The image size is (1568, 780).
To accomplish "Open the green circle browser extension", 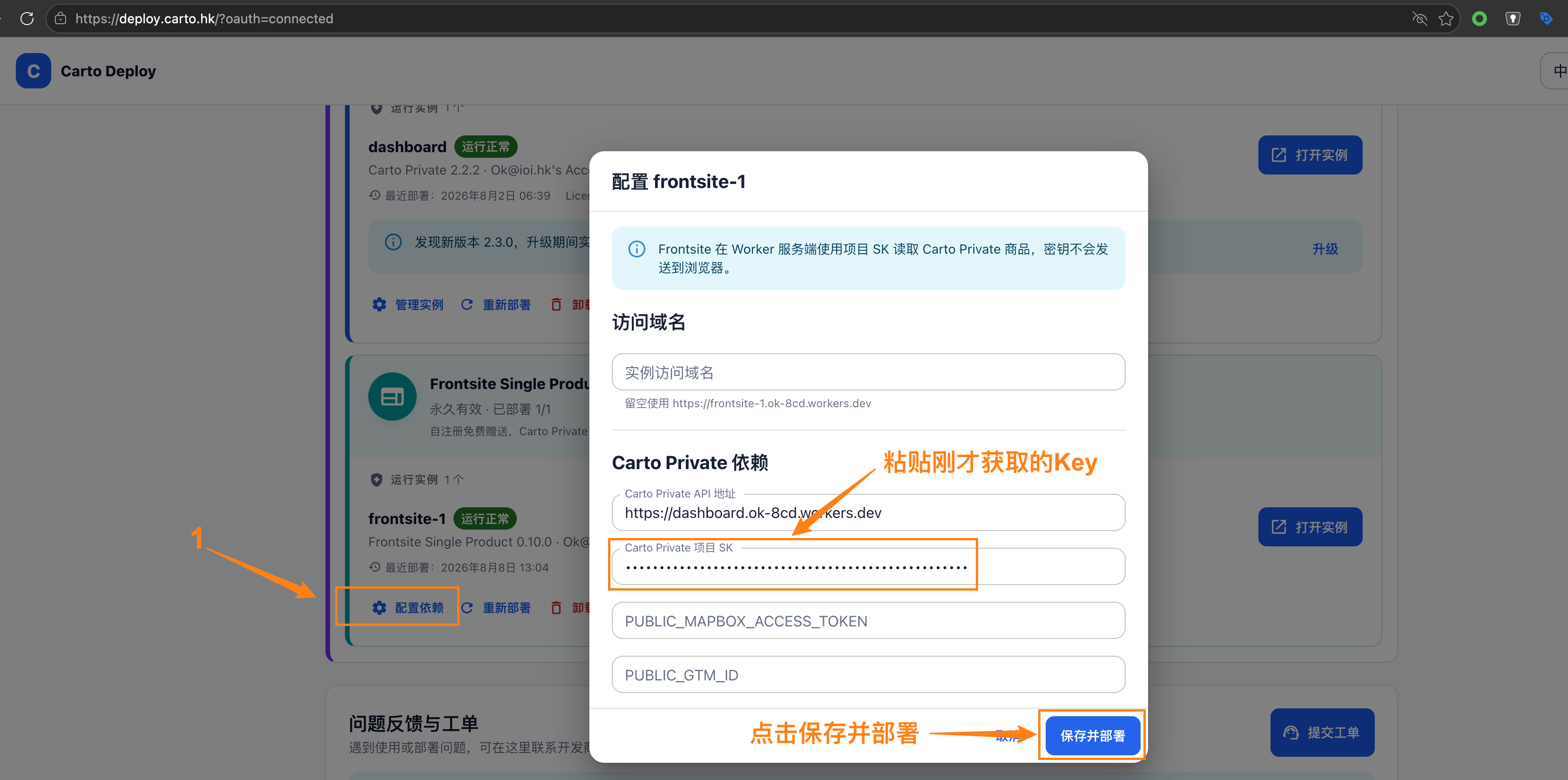I will click(1479, 19).
